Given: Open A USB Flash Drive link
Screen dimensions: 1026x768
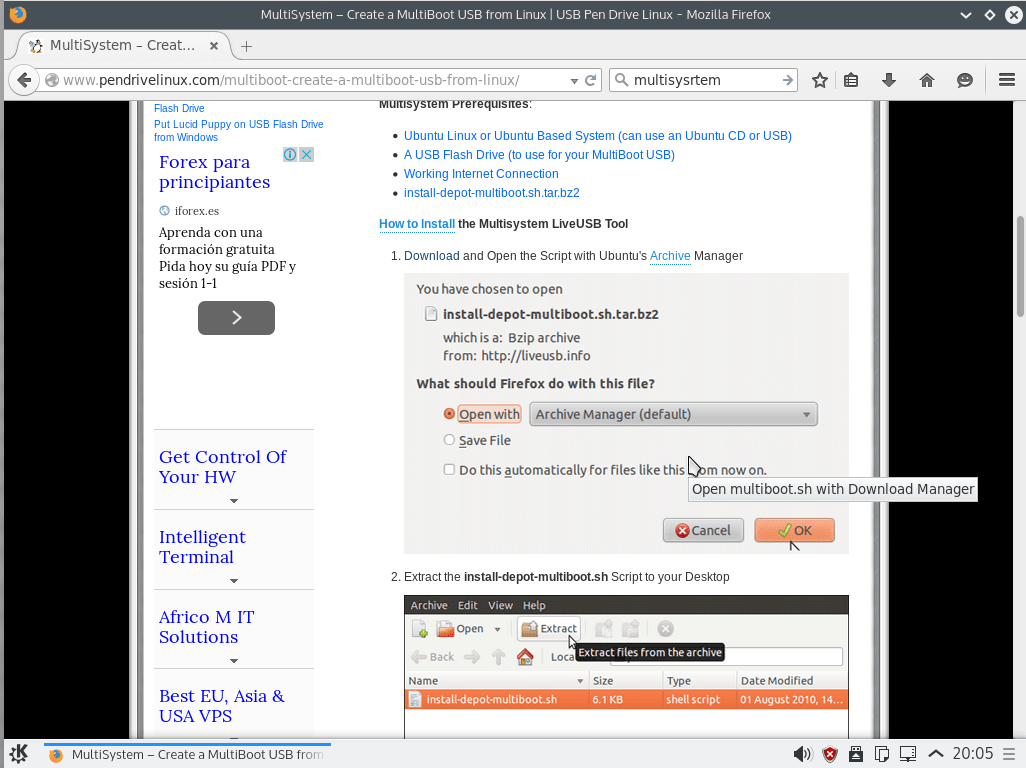Looking at the screenshot, I should click(539, 154).
